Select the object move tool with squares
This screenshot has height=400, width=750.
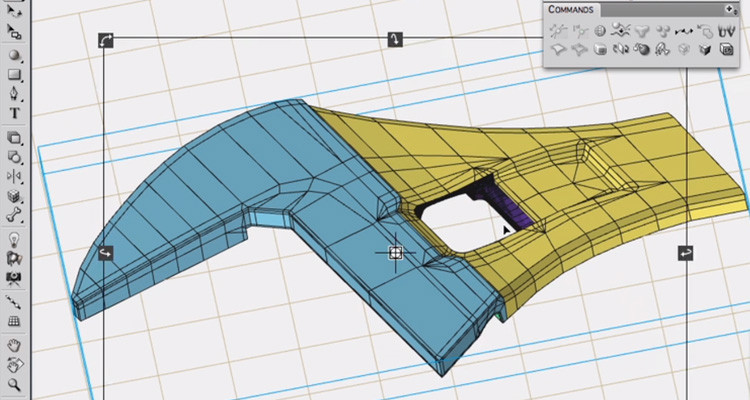point(14,33)
